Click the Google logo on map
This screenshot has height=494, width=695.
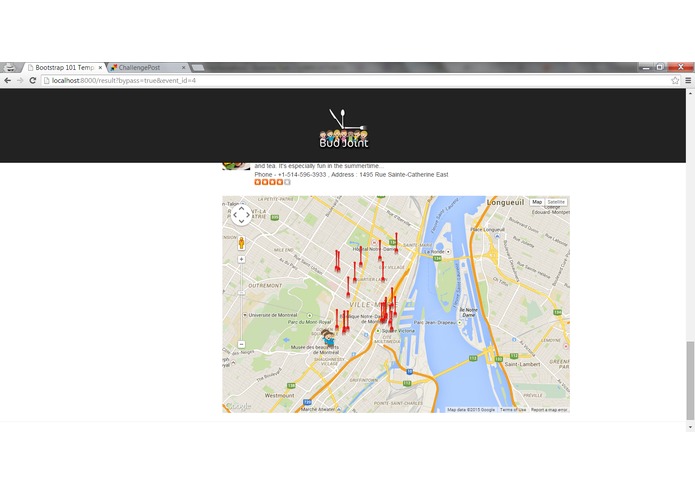click(x=238, y=406)
